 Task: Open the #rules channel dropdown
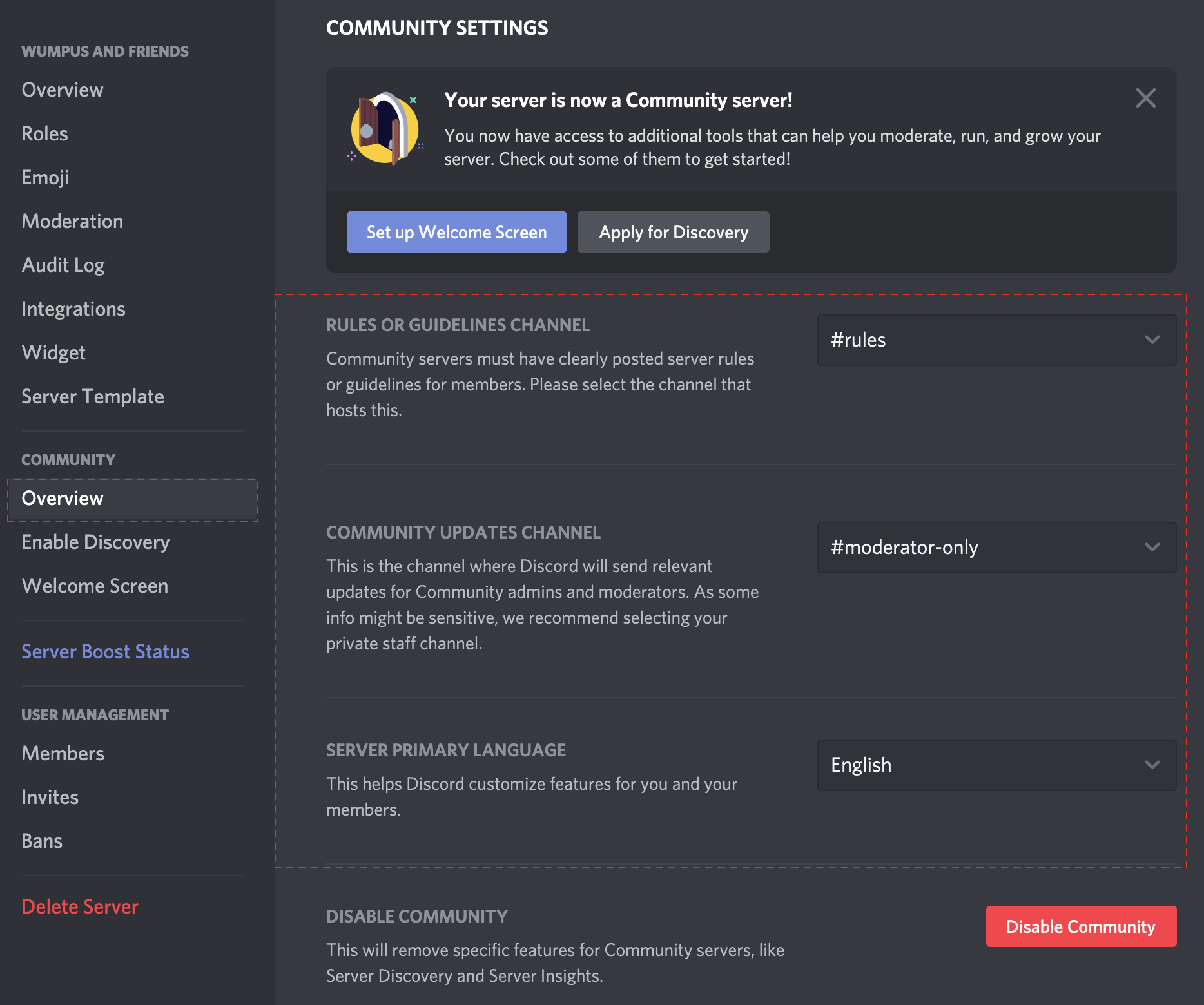click(996, 340)
